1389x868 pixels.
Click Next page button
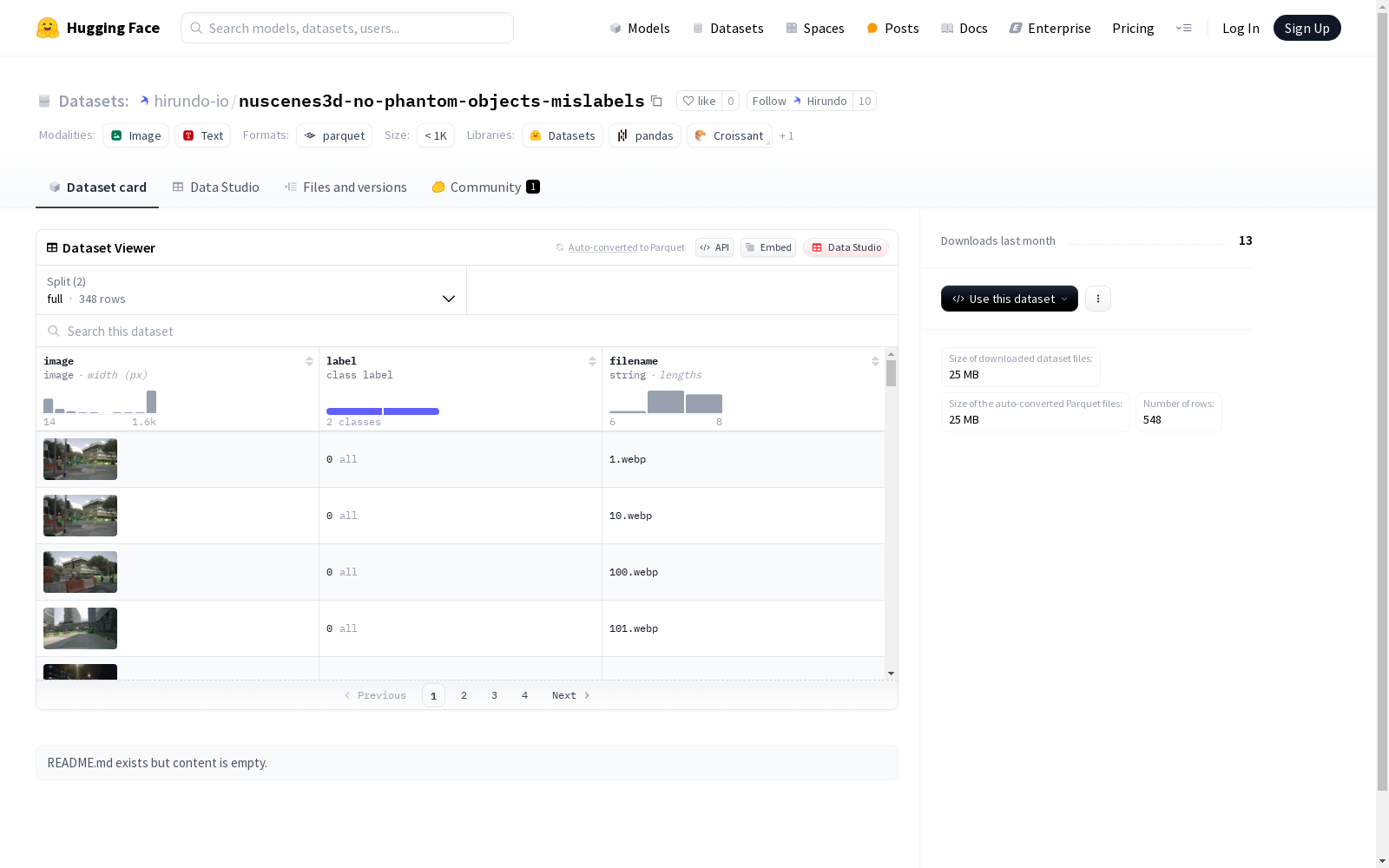point(571,695)
